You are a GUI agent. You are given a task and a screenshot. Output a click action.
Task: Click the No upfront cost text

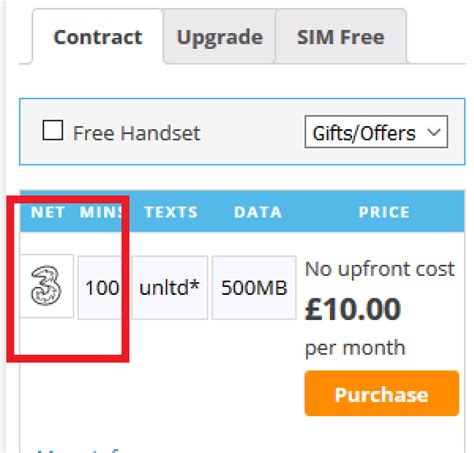coord(380,269)
